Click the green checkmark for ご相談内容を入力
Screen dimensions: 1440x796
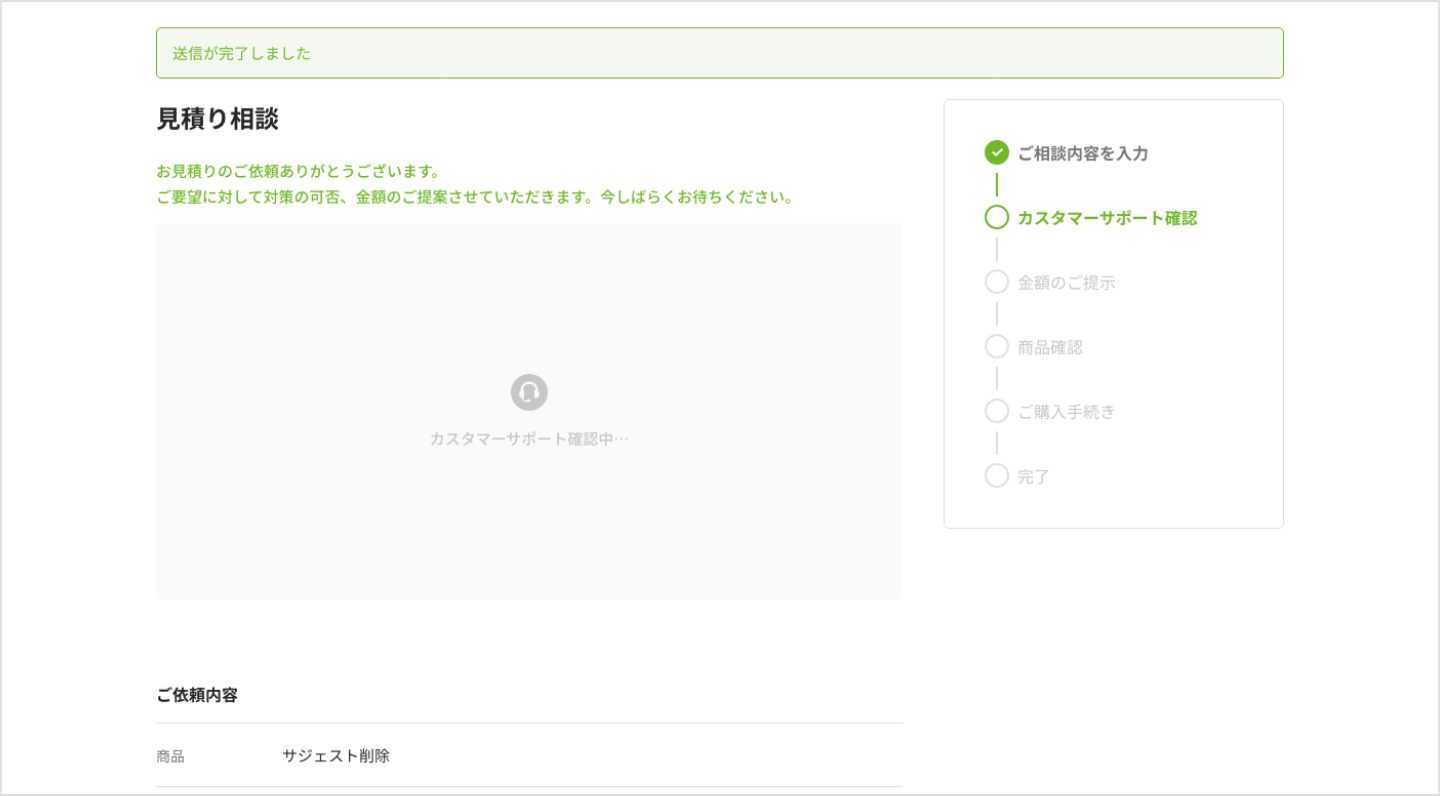[996, 153]
